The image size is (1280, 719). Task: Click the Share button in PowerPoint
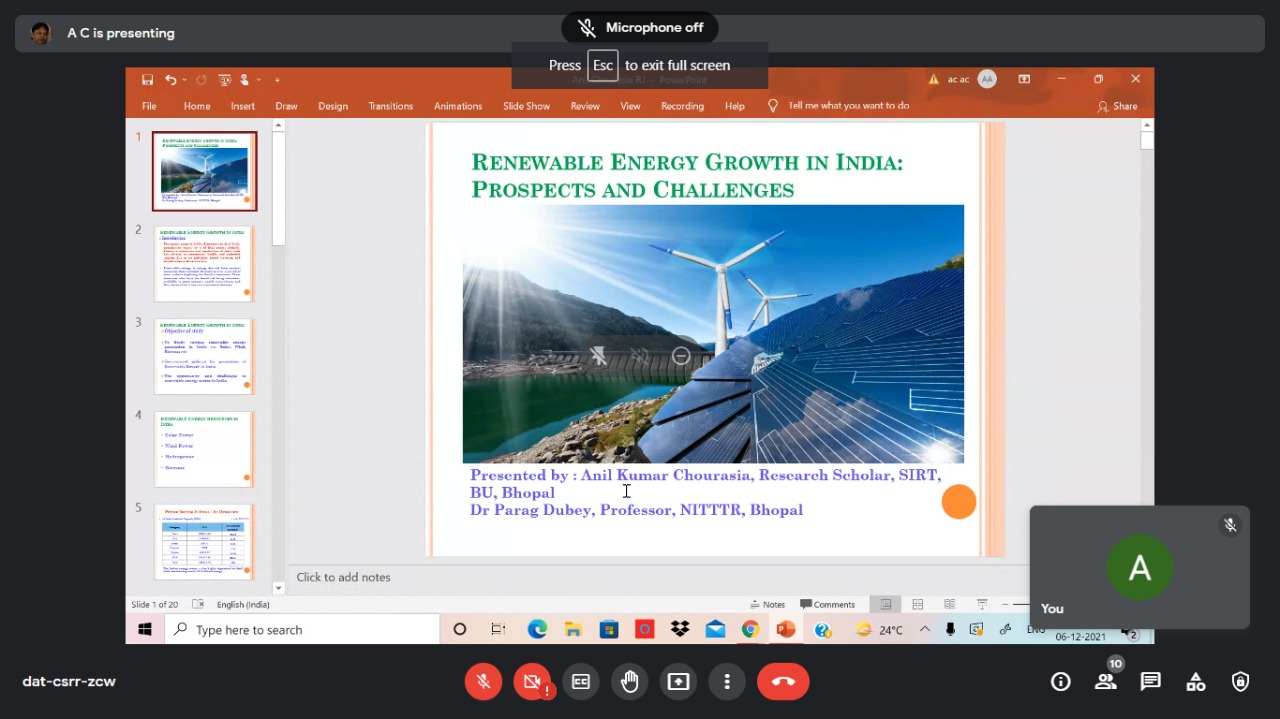(1117, 106)
